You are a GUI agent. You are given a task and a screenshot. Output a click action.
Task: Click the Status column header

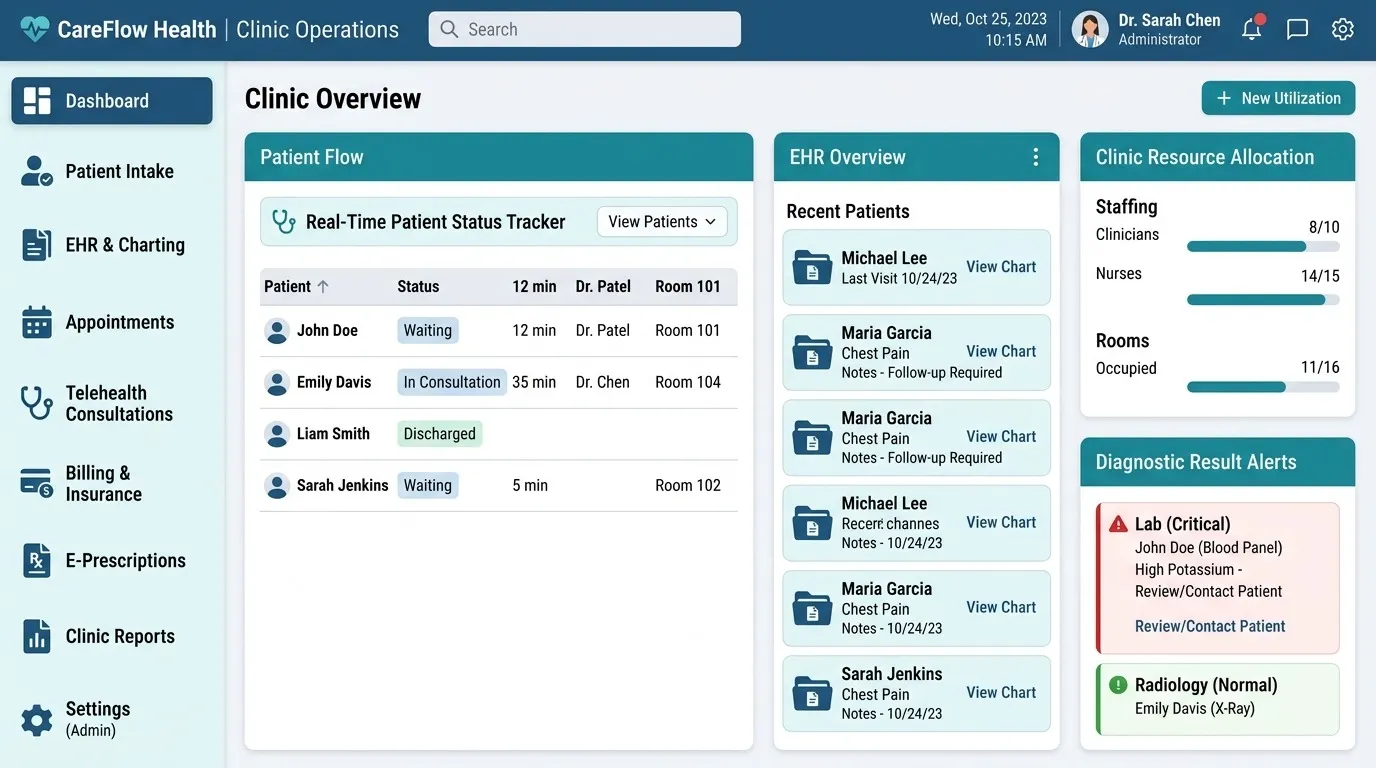click(418, 286)
